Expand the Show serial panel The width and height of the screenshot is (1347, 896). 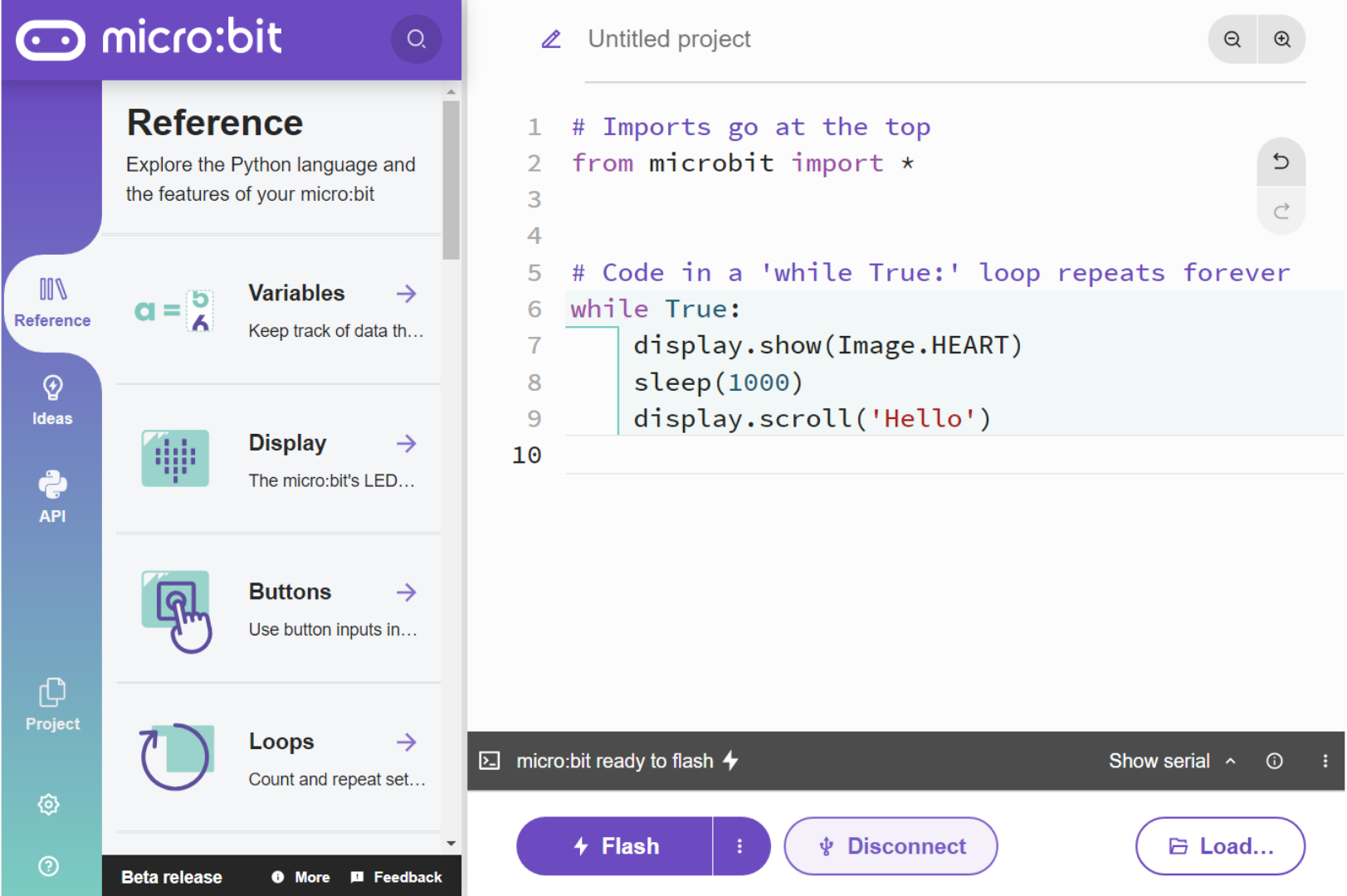[x=1172, y=761]
